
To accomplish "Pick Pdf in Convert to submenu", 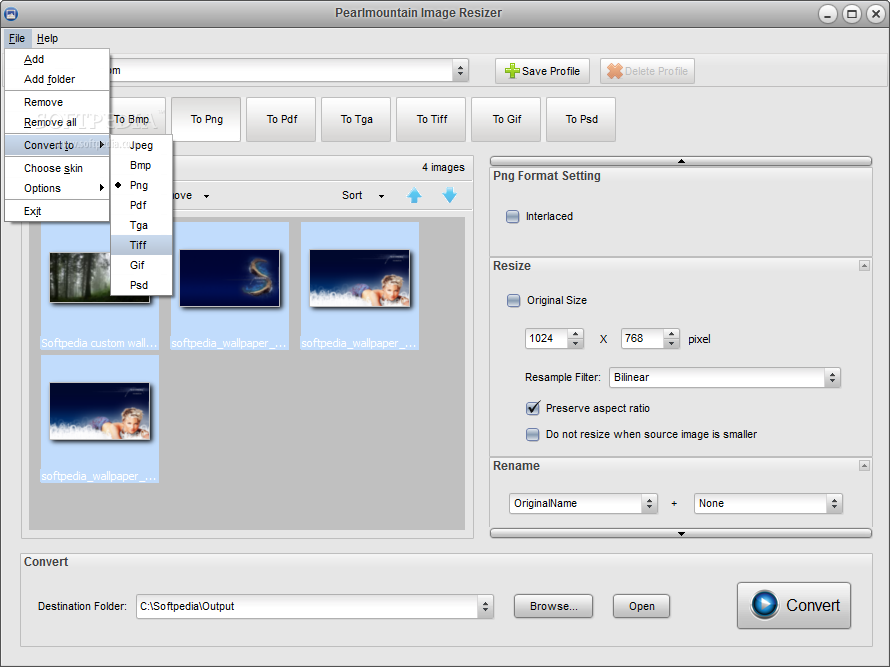I will (141, 205).
